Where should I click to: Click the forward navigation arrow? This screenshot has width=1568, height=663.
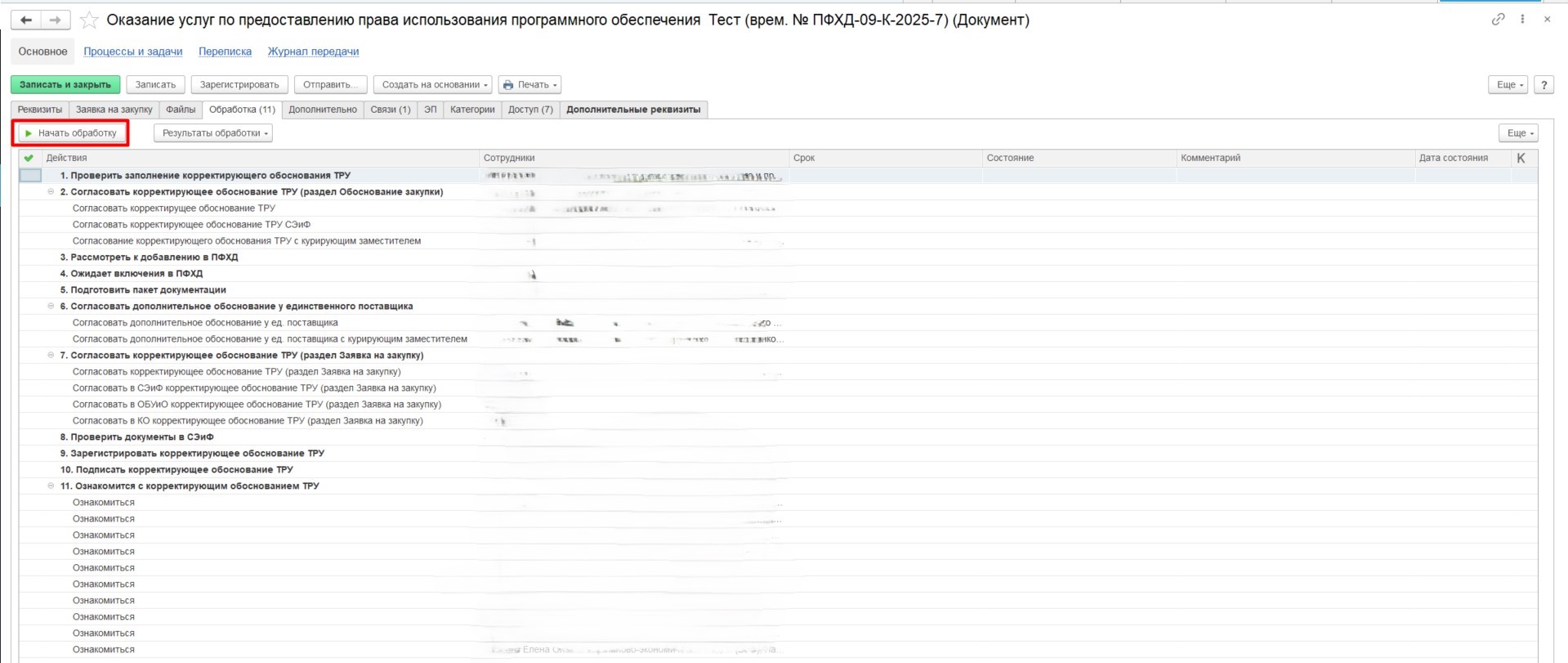[x=55, y=20]
